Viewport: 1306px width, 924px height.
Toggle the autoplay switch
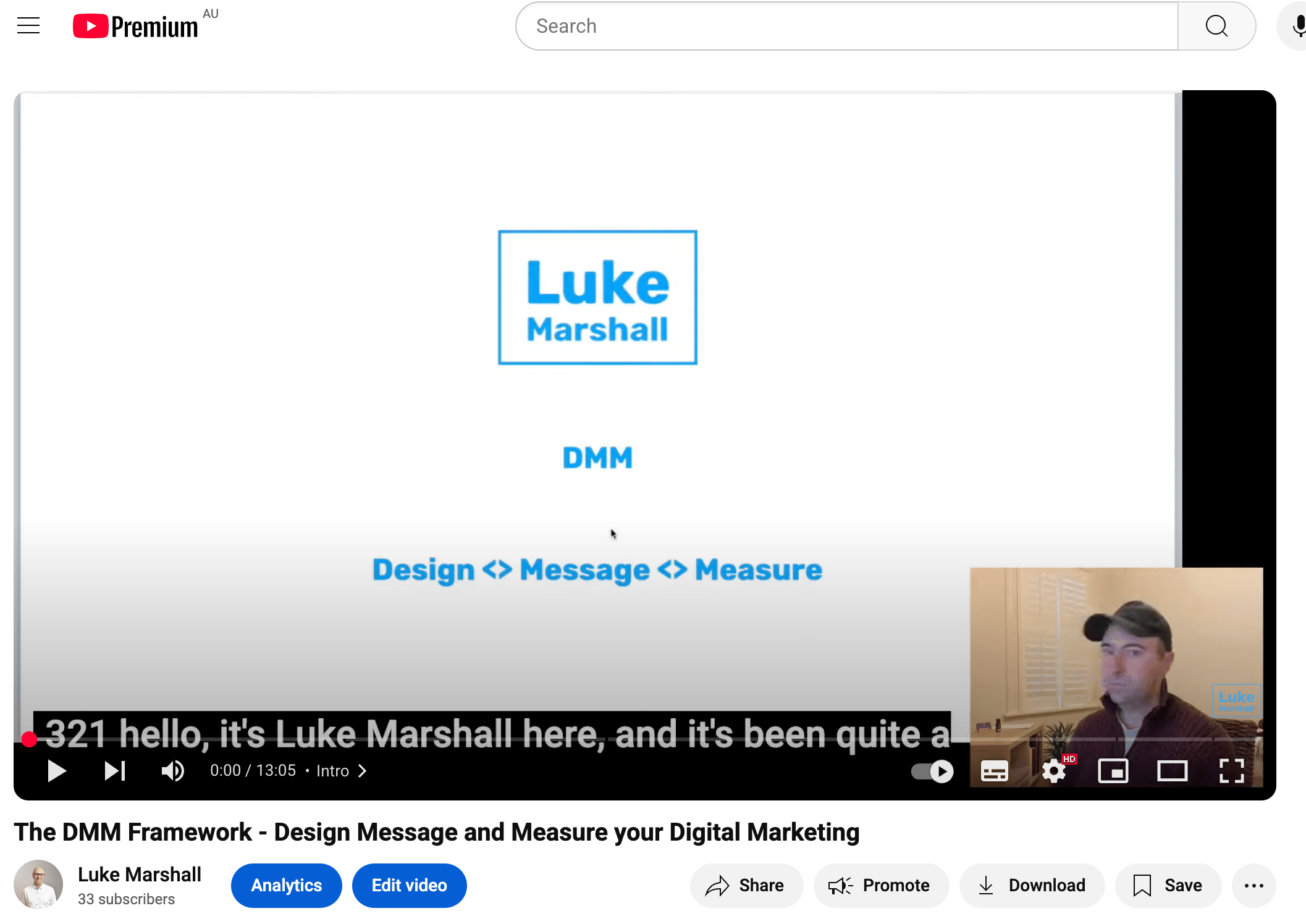(932, 771)
